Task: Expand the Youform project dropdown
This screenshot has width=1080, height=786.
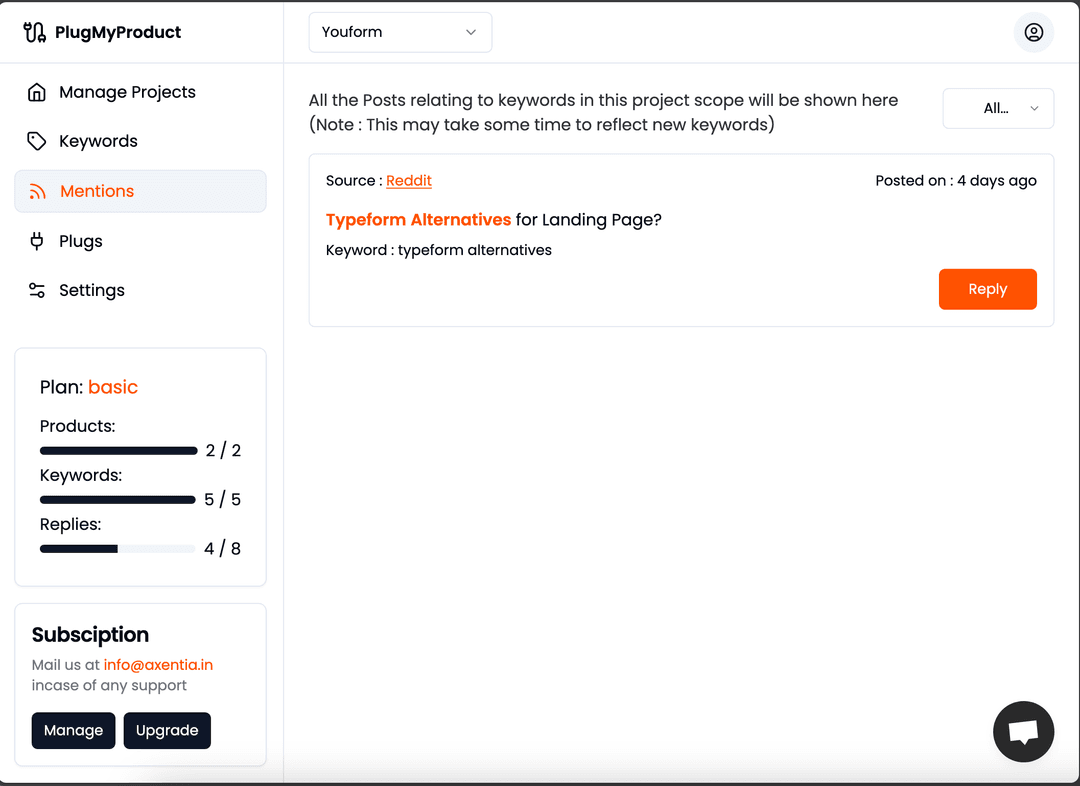Action: click(400, 32)
